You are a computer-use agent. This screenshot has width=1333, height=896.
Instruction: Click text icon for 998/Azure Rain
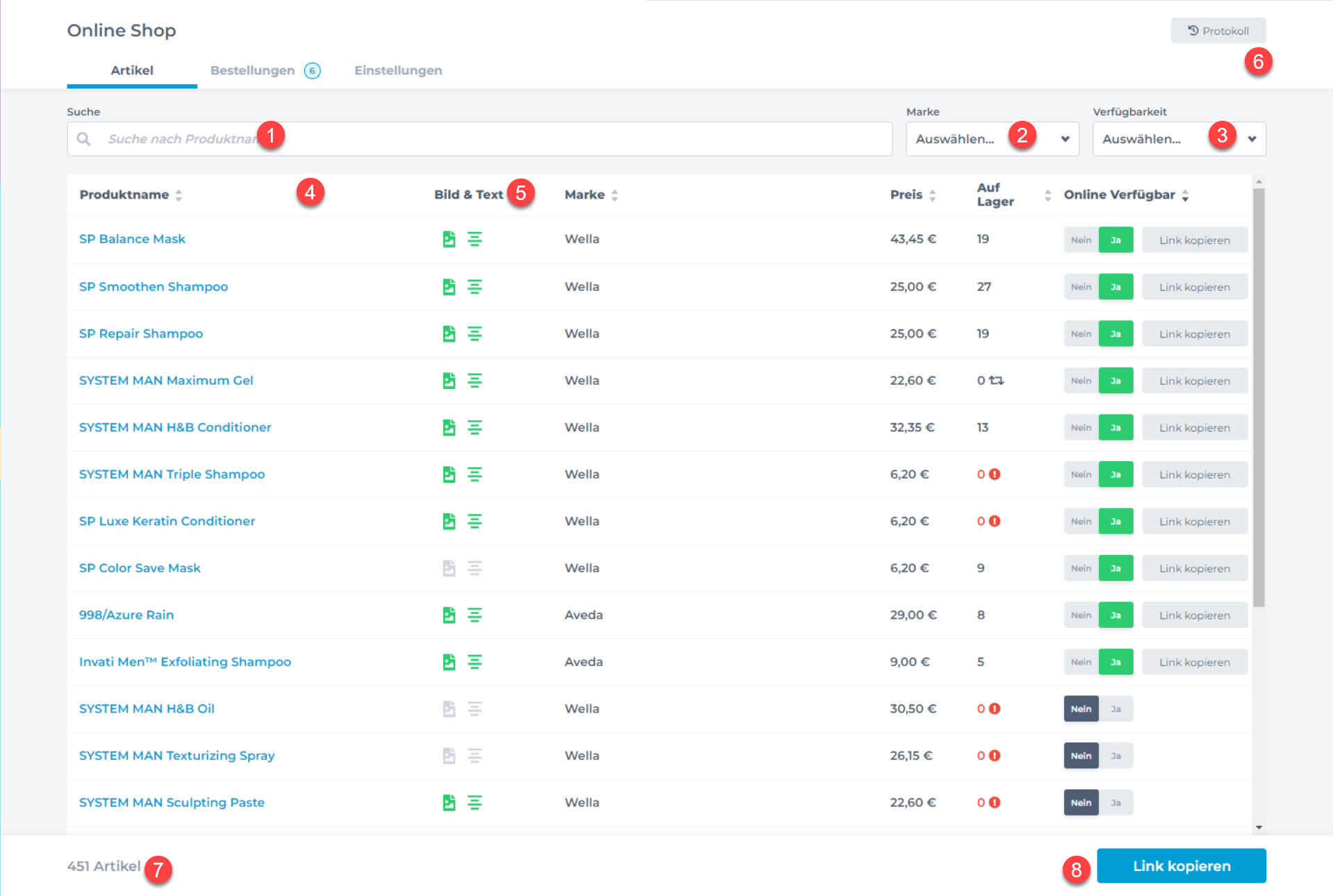[474, 615]
